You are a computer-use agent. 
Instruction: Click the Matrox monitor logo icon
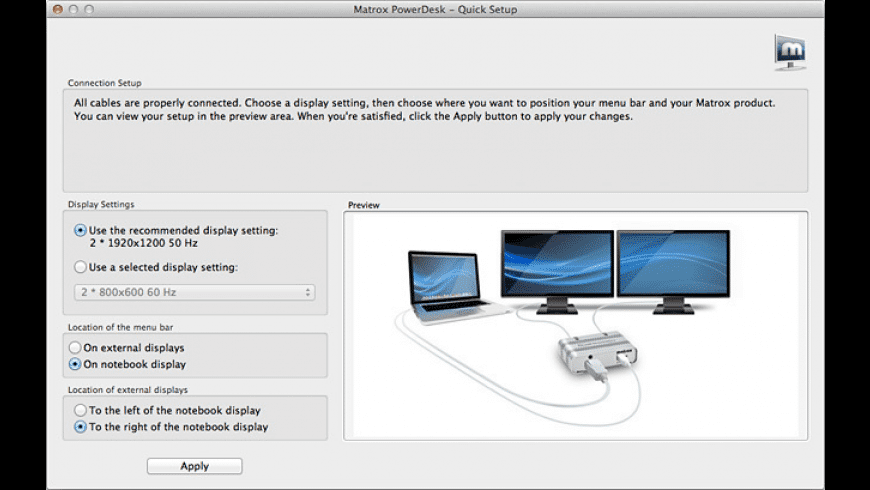point(790,52)
